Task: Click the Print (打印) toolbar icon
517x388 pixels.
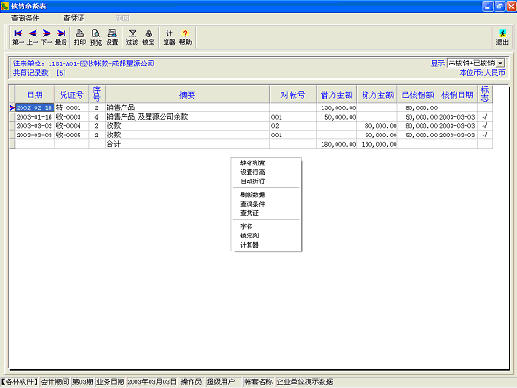Action: tap(80, 37)
